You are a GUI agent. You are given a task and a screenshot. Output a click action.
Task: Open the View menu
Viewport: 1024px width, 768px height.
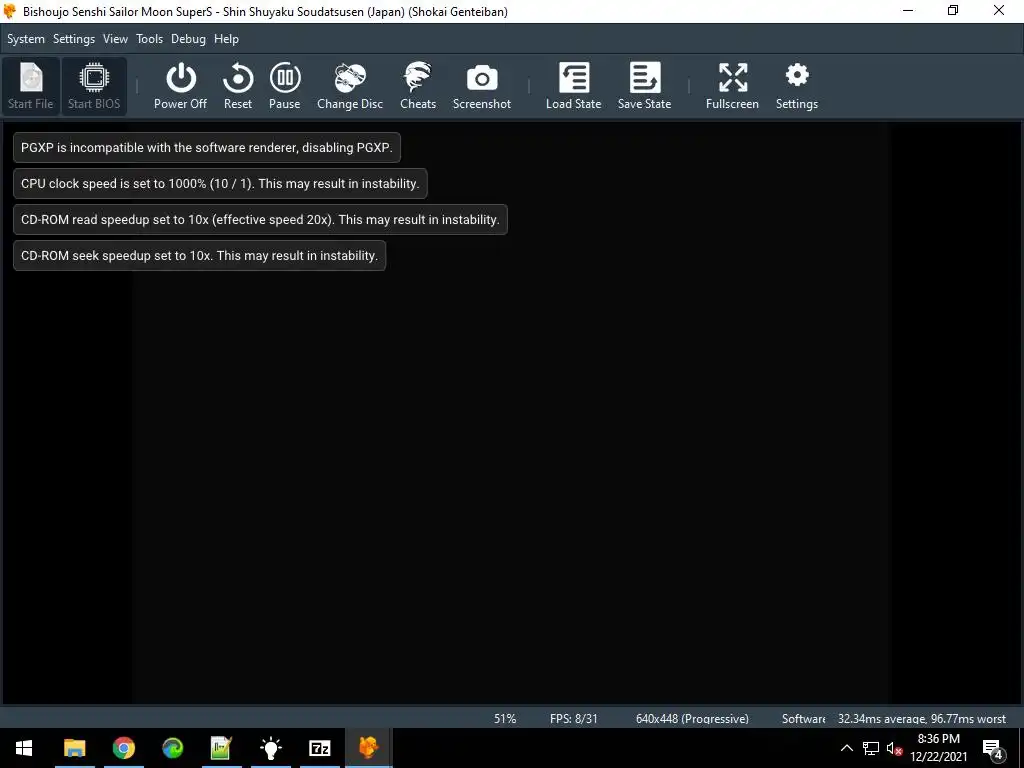pyautogui.click(x=115, y=39)
